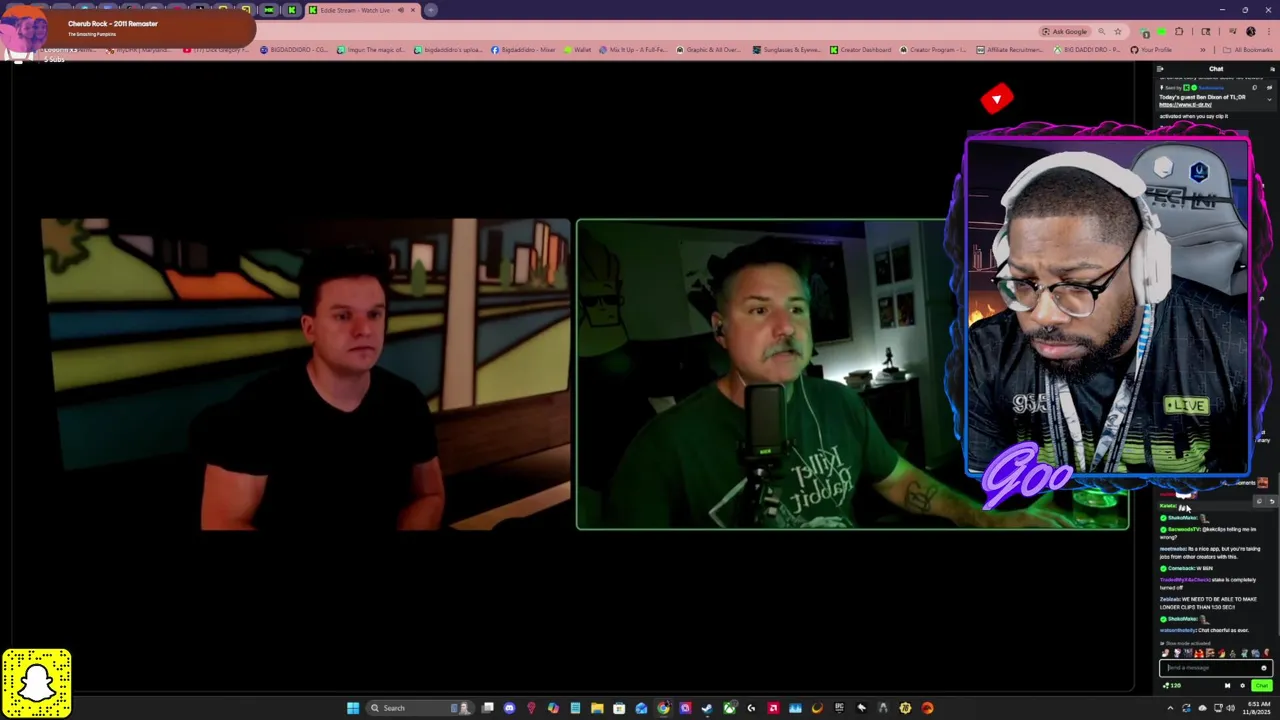Open Discord from the taskbar

click(509, 708)
